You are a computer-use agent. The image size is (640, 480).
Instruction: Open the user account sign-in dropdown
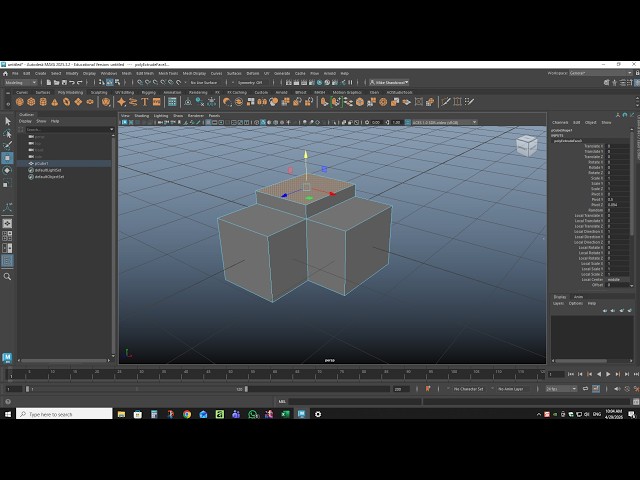click(389, 82)
